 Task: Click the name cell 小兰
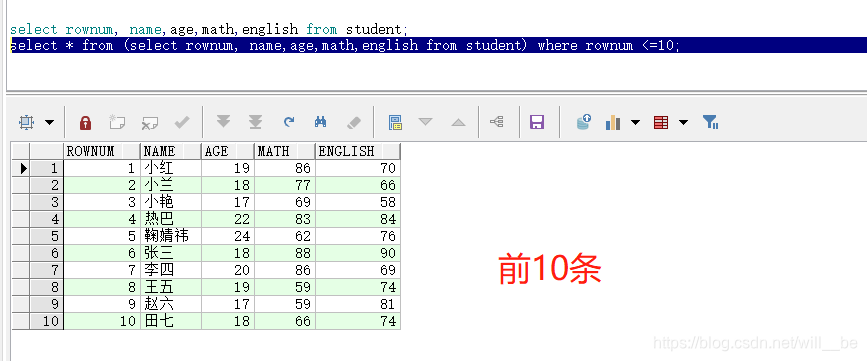click(171, 185)
